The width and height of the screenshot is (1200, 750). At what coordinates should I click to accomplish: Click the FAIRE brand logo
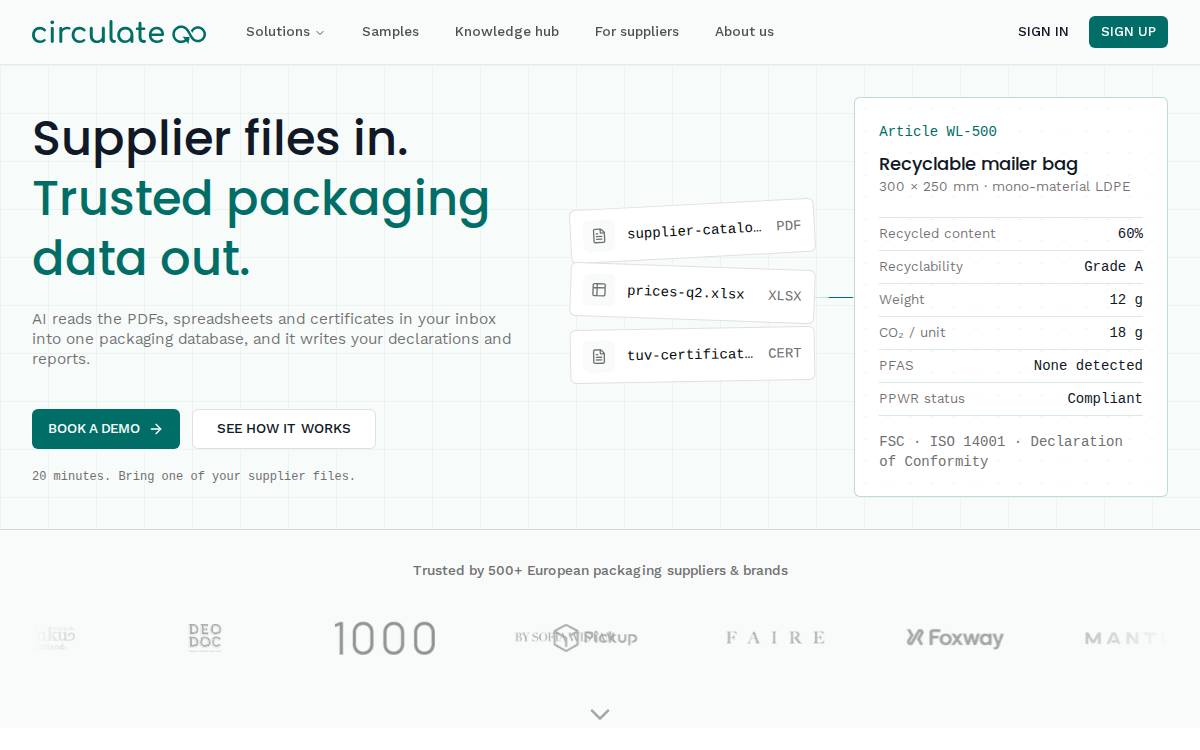pos(775,638)
